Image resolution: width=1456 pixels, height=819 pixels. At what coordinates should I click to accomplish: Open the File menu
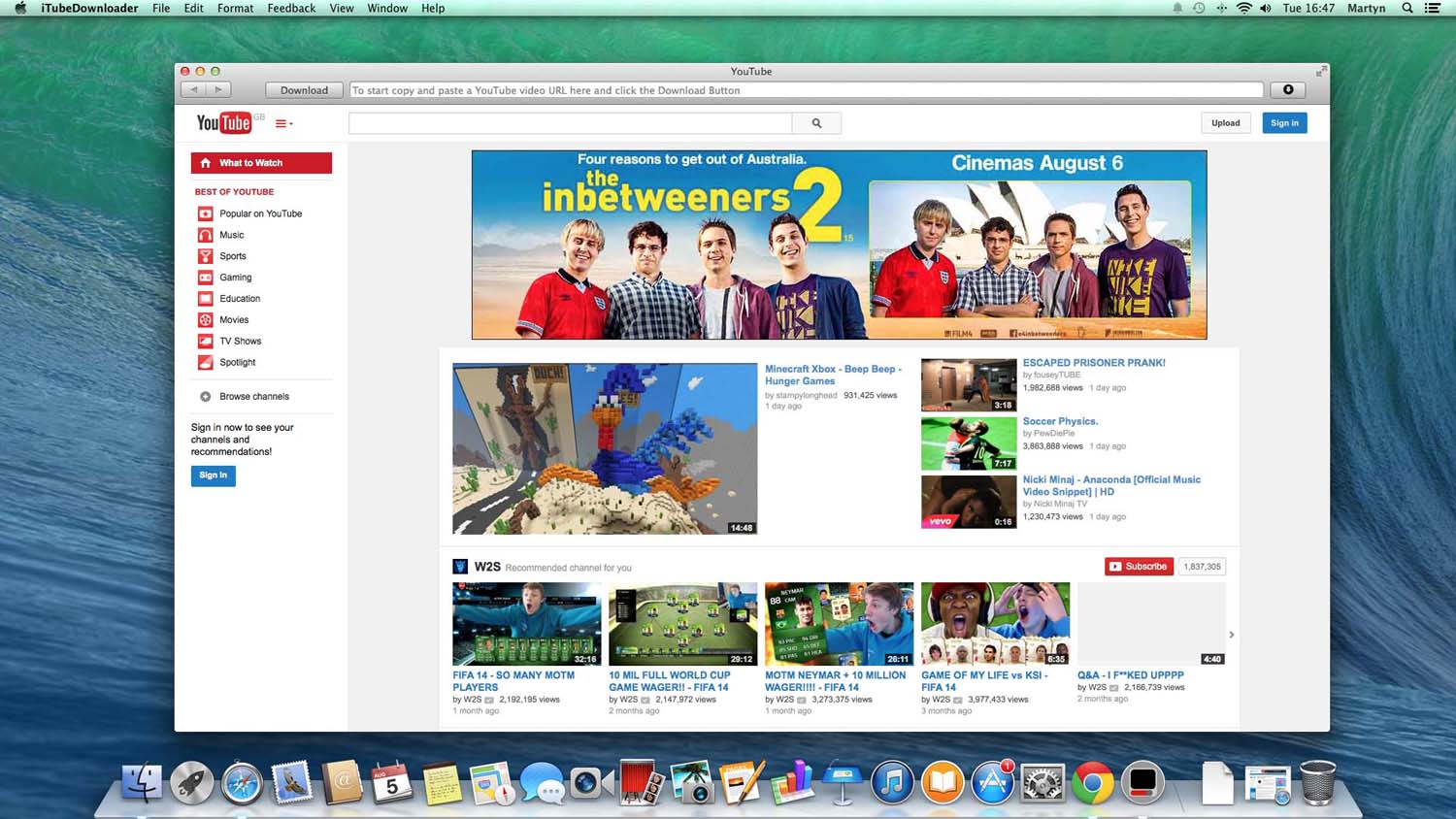pyautogui.click(x=161, y=8)
